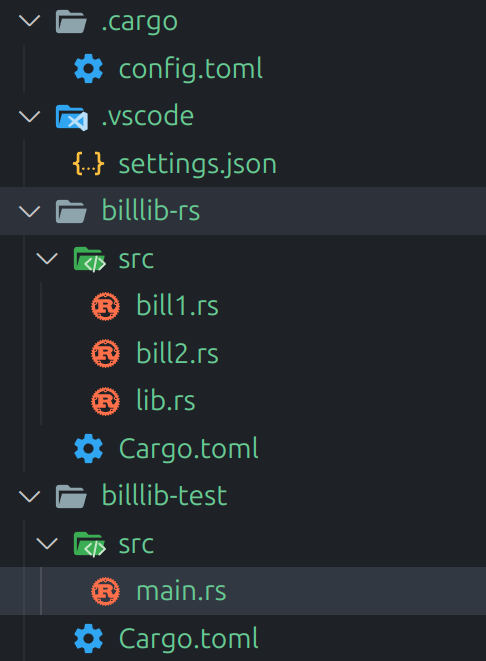The height and width of the screenshot is (661, 486).
Task: Click the Rust icon next to lib.rs
Action: (x=105, y=401)
